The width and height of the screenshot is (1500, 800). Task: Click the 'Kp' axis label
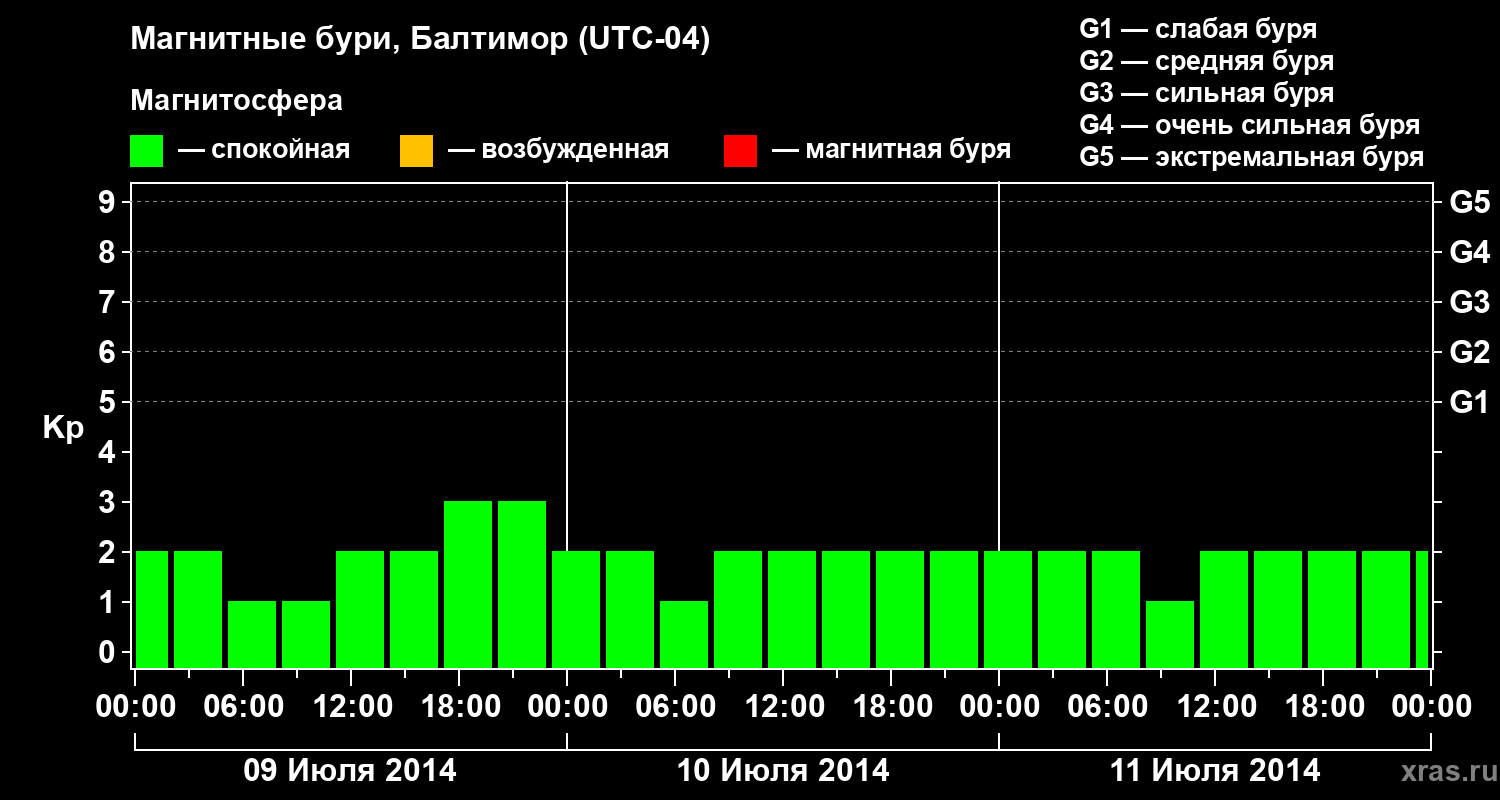pos(63,428)
